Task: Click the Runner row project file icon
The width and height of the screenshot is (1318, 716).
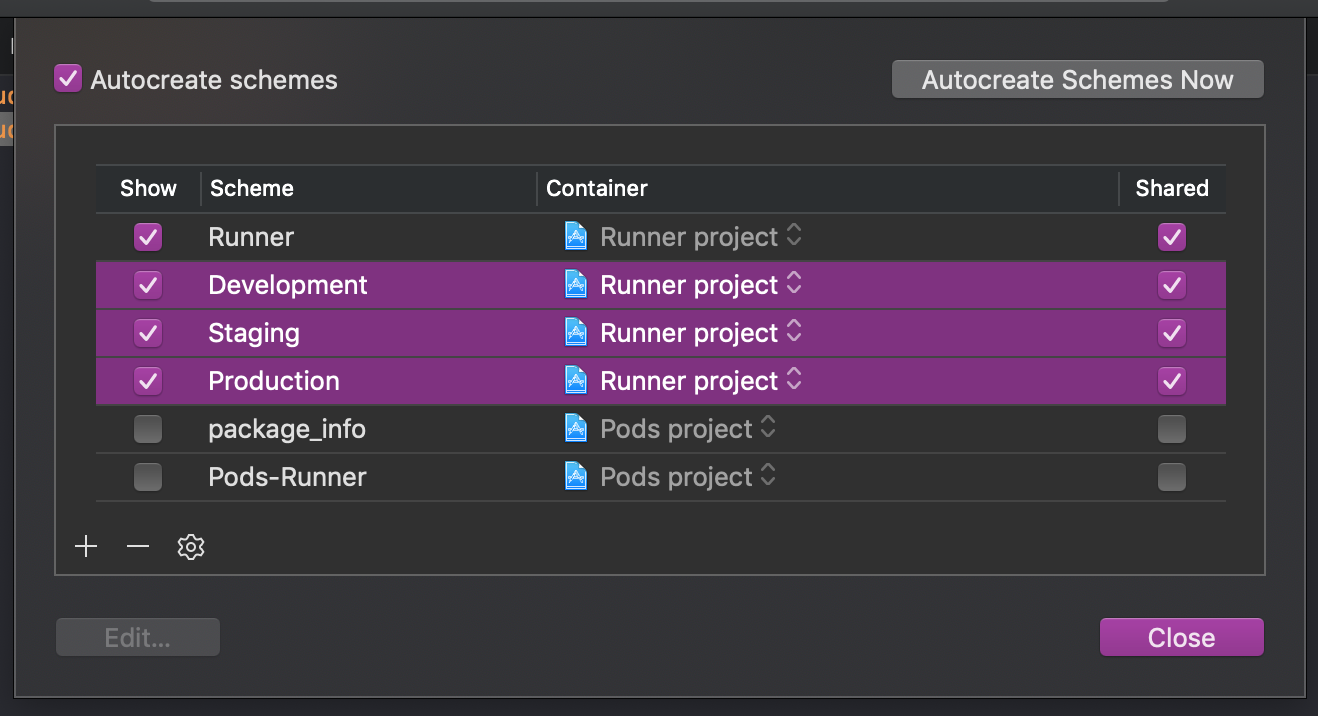Action: [576, 237]
